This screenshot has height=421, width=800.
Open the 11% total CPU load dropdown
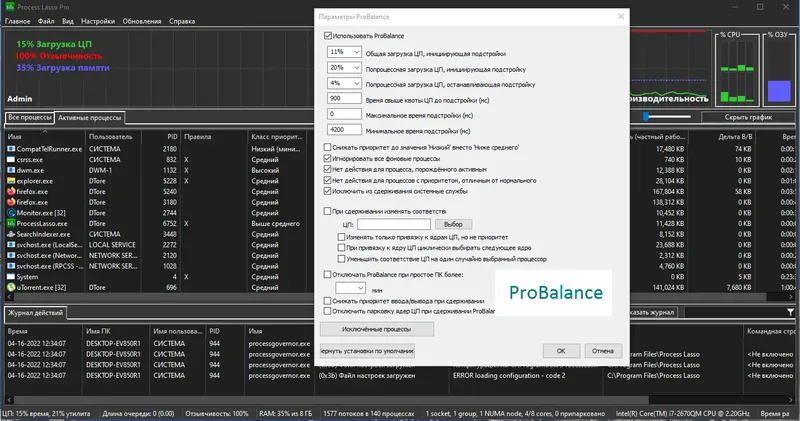pos(344,52)
